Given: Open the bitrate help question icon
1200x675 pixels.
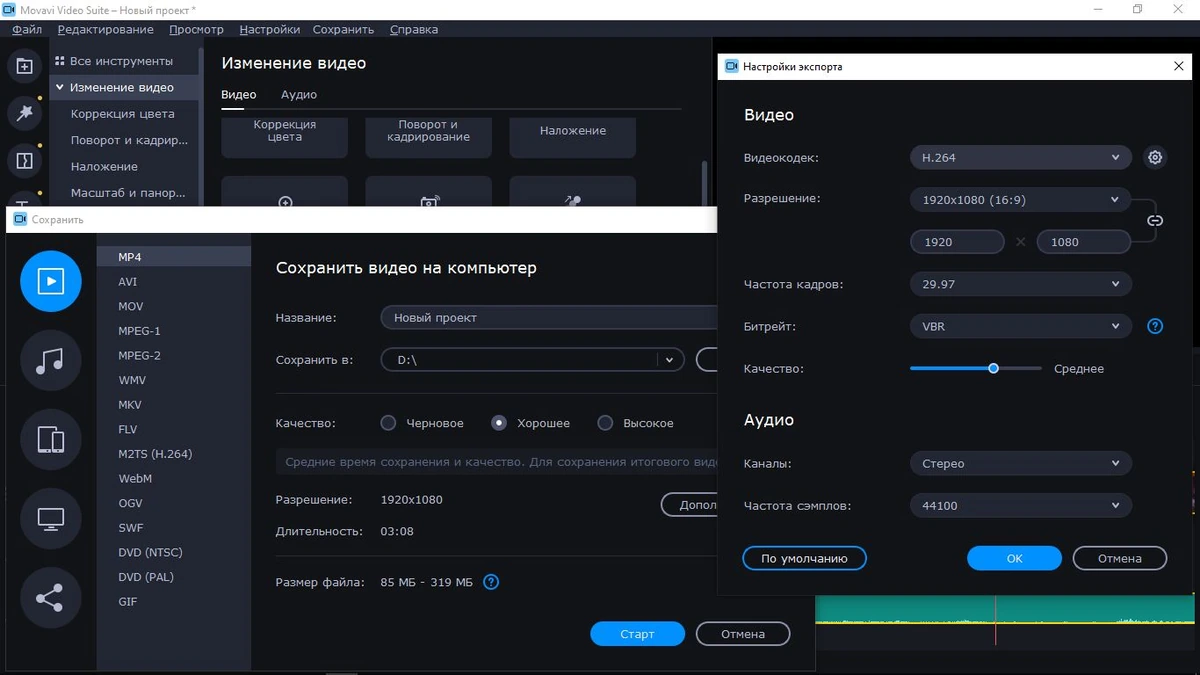Looking at the screenshot, I should point(1155,326).
